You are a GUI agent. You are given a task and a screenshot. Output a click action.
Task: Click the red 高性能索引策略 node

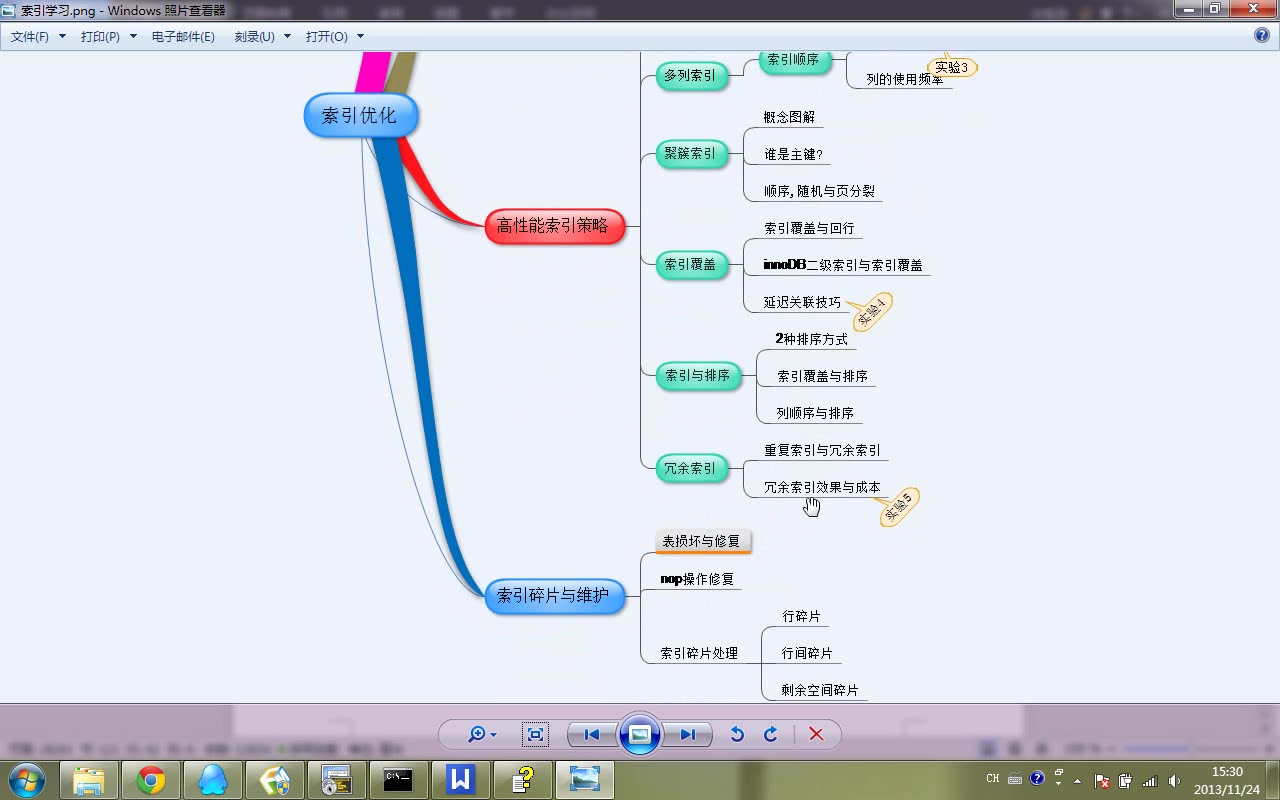tap(554, 226)
